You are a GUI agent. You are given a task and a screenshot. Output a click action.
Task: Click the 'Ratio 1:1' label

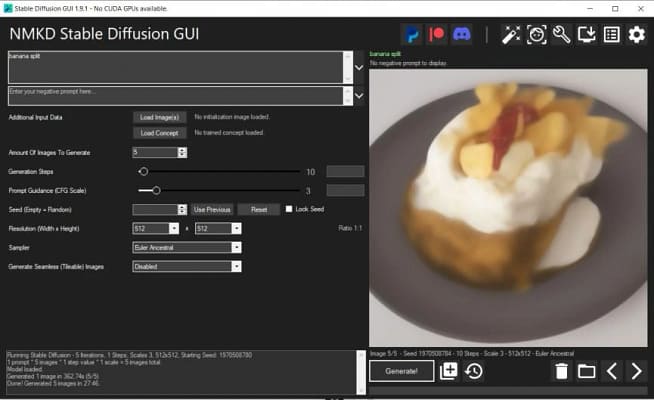point(350,228)
